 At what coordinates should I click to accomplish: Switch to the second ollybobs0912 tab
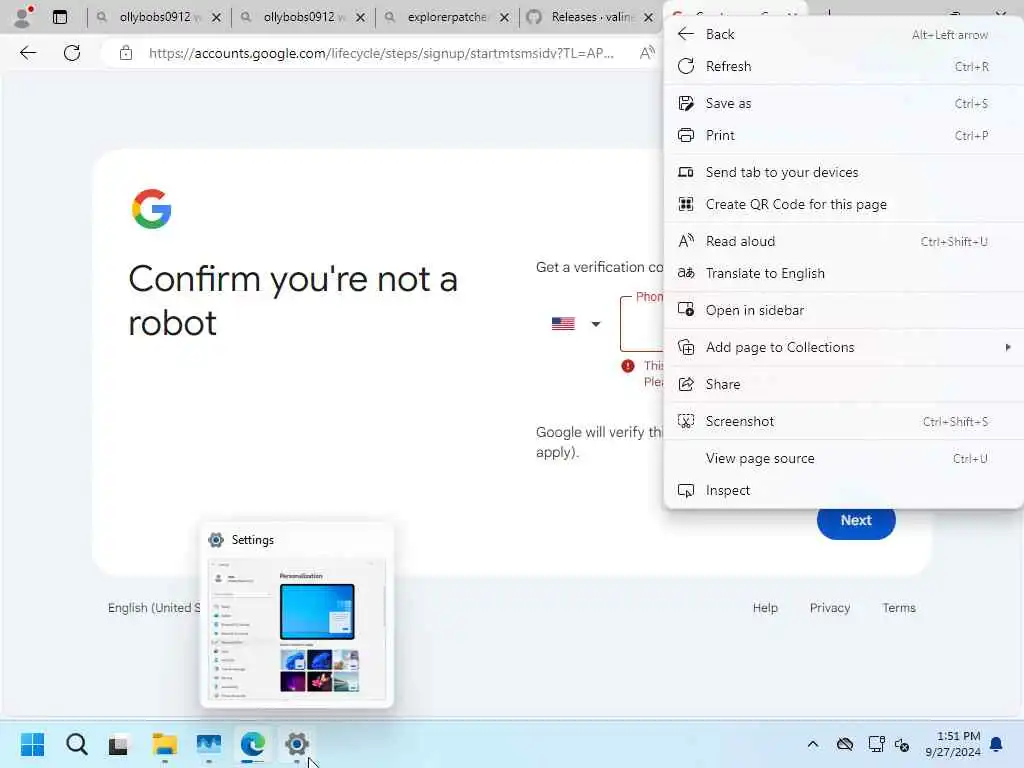303,17
